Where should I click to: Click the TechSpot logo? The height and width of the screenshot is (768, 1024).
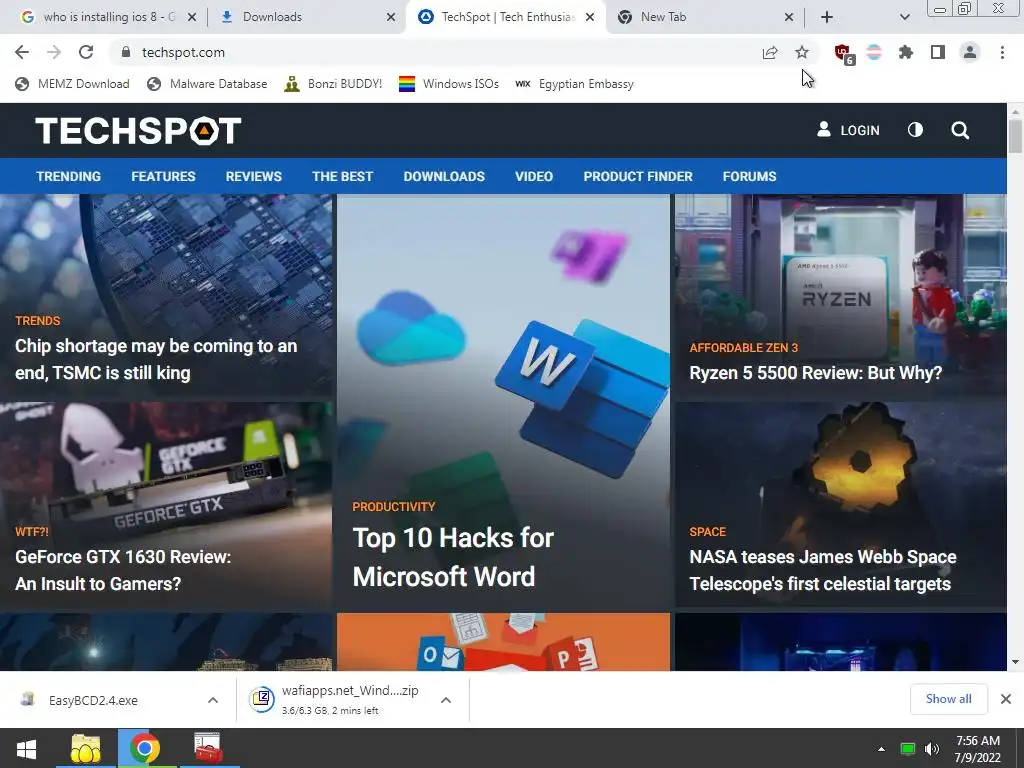(138, 130)
